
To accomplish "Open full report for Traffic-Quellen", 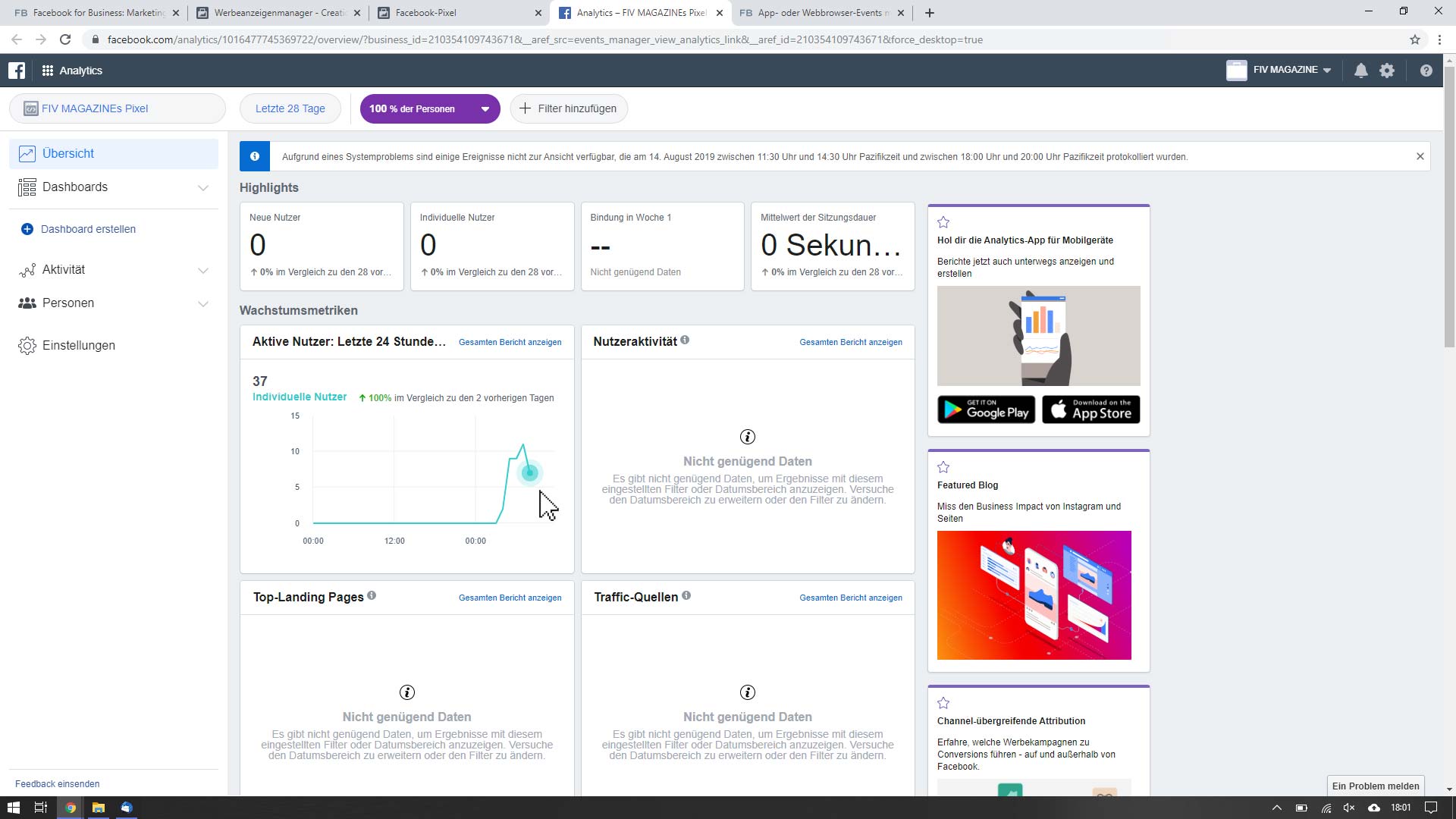I will click(x=851, y=598).
